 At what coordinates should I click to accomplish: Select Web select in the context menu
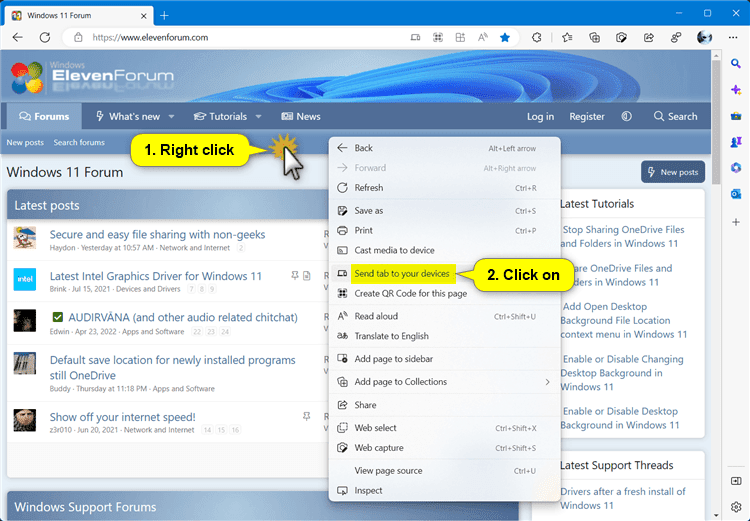click(x=445, y=428)
